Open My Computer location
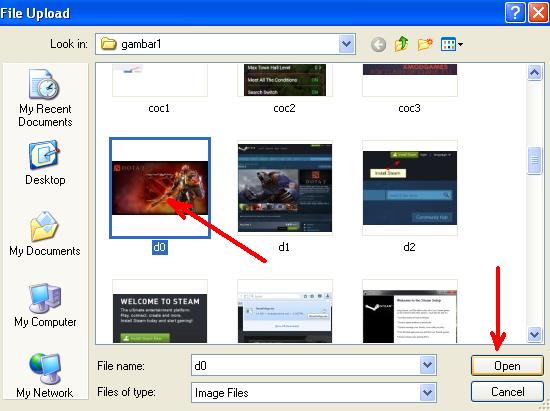The image size is (550, 411). (45, 305)
